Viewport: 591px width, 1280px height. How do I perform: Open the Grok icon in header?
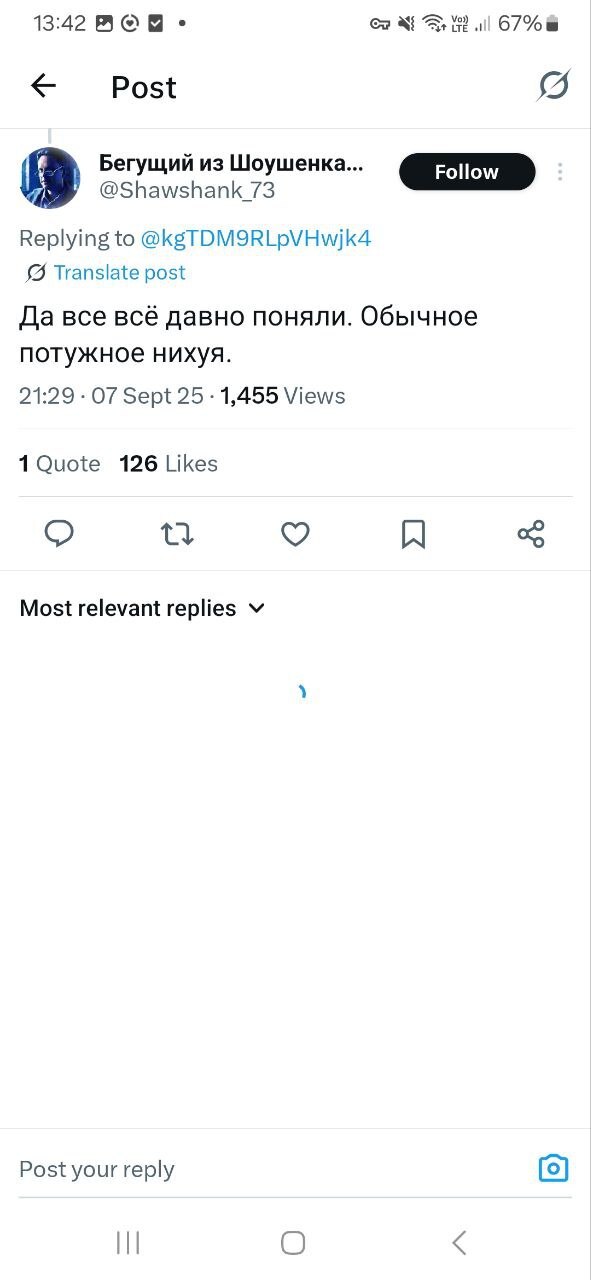553,86
